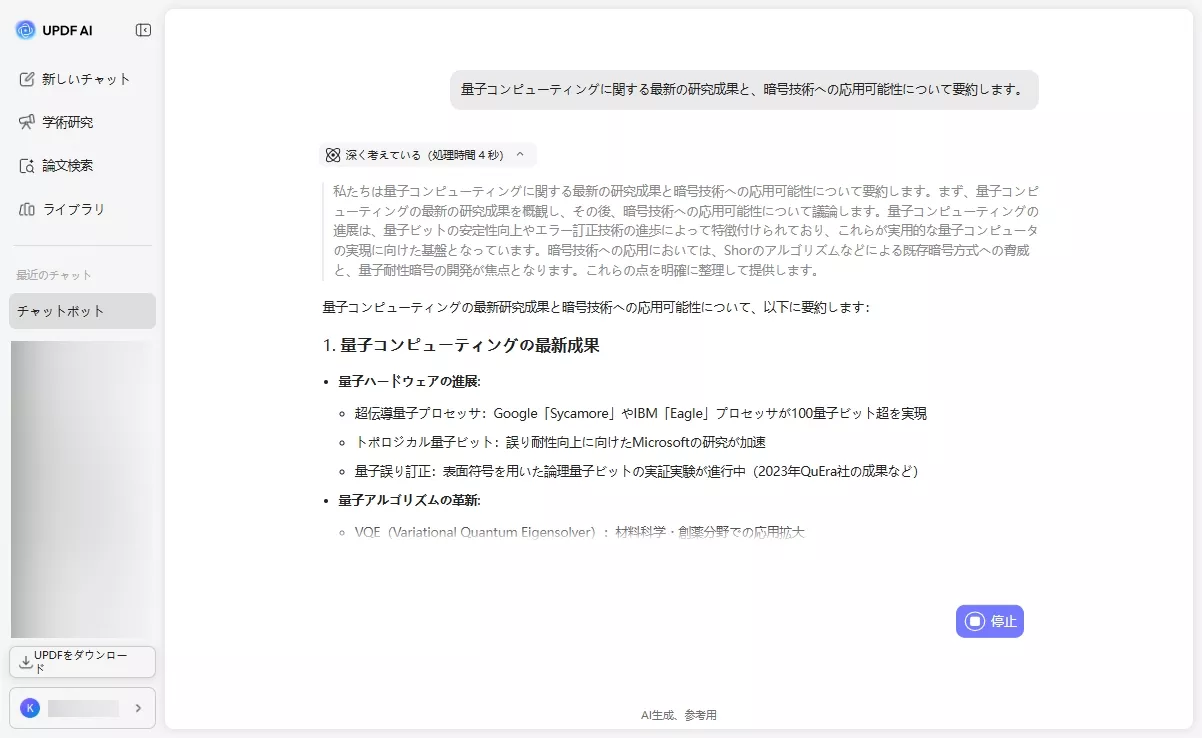1202x738 pixels.
Task: Click the atom icon beside 深く考えている
Action: point(333,155)
